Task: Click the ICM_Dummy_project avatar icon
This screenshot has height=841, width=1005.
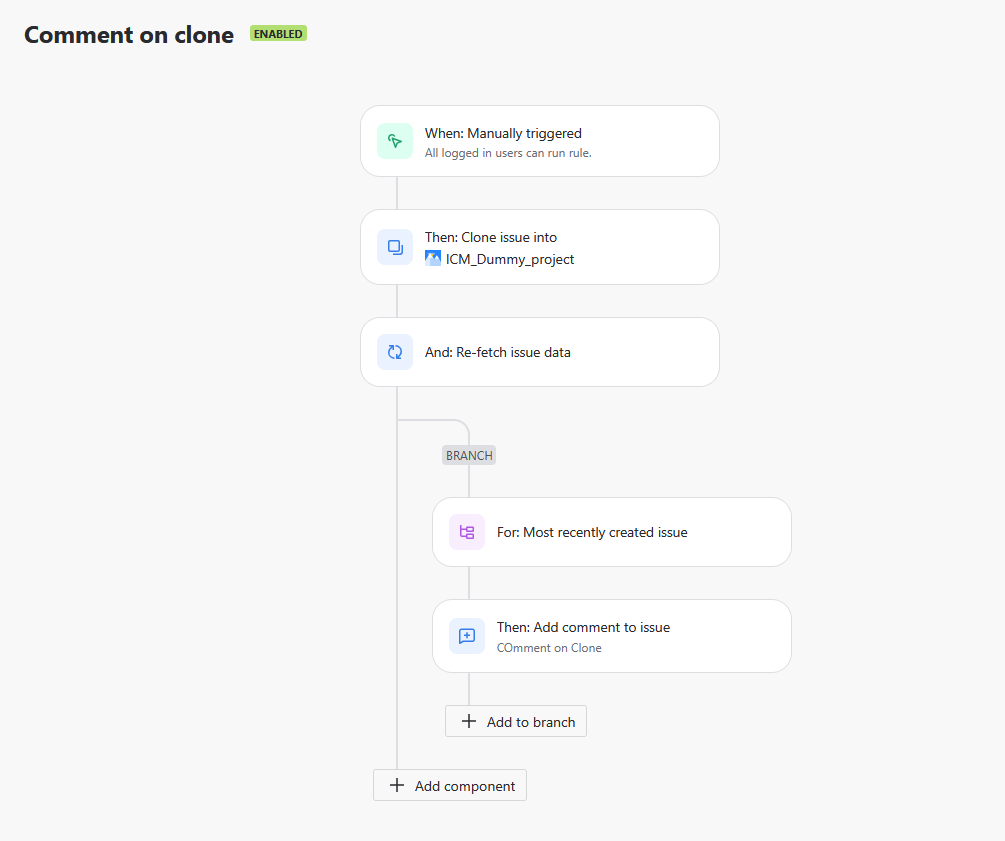Action: pyautogui.click(x=433, y=258)
